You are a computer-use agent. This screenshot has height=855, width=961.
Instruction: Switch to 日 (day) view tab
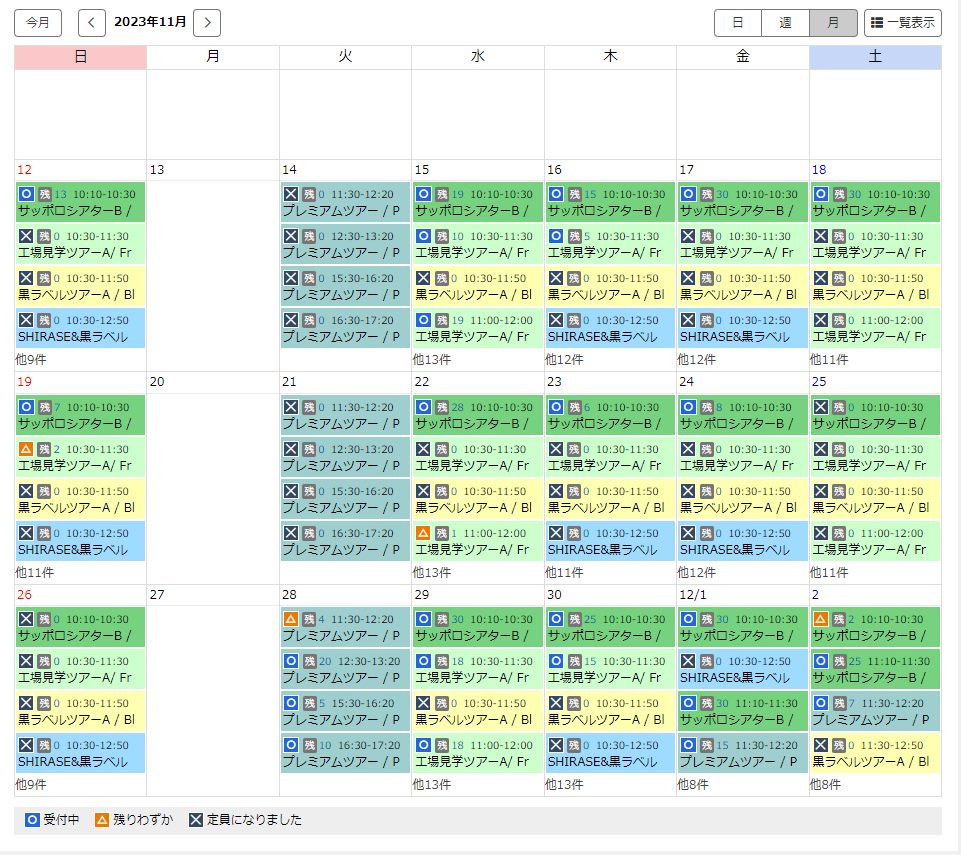(738, 23)
